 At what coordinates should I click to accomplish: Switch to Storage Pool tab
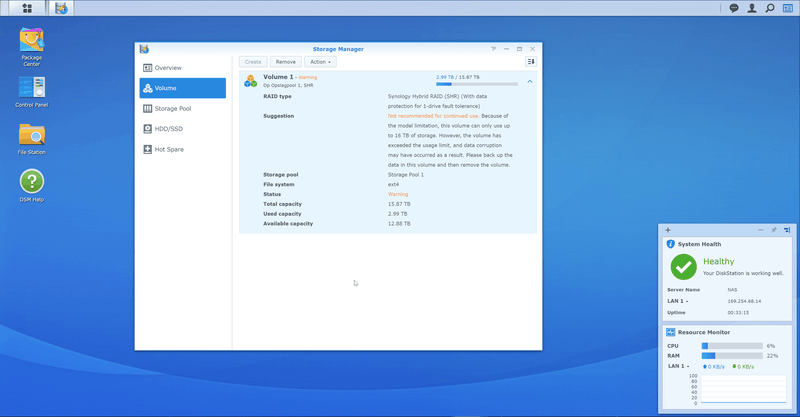pos(183,109)
